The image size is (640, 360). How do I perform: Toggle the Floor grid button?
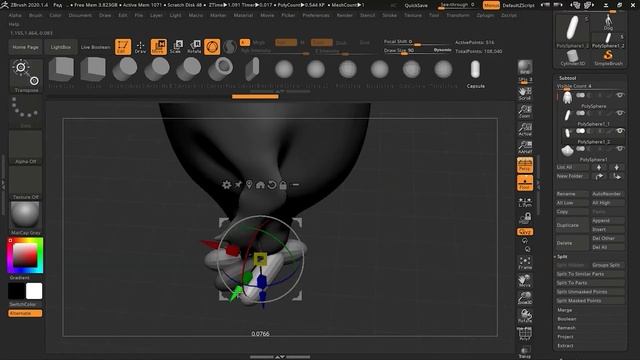(525, 183)
